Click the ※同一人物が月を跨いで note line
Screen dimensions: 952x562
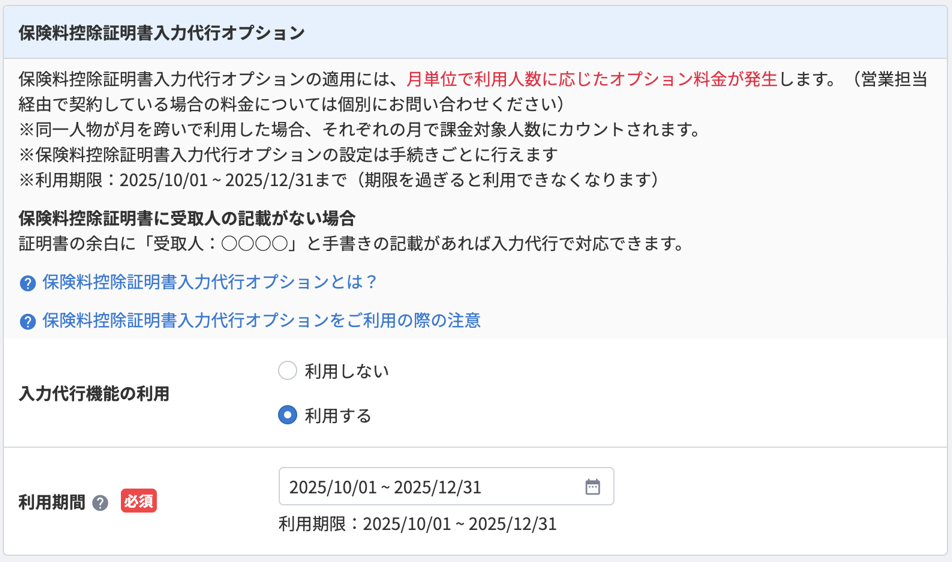pos(361,129)
